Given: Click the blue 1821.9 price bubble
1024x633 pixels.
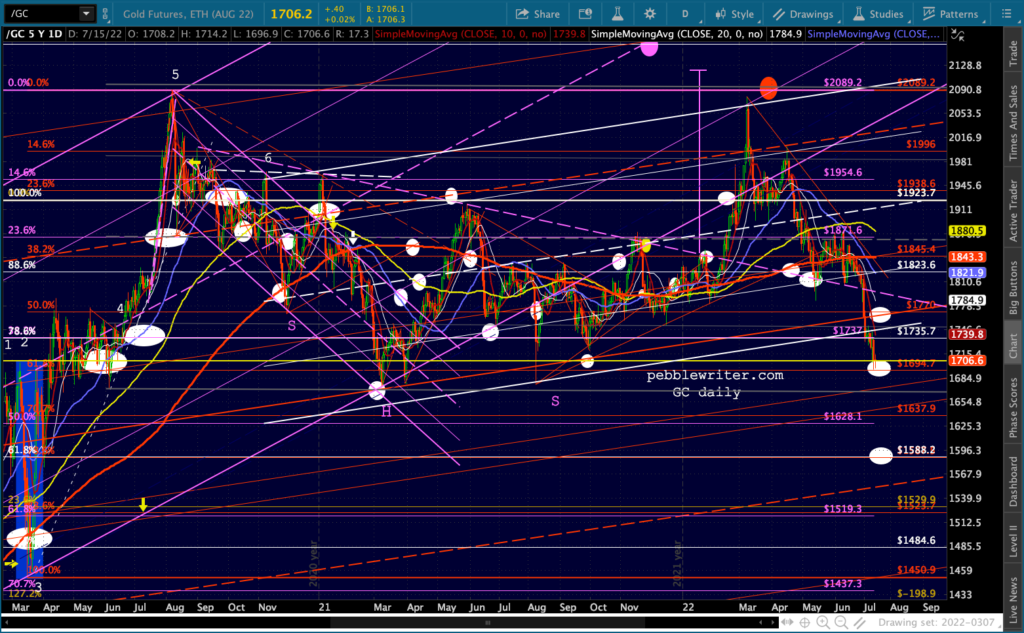Looking at the screenshot, I should pos(967,272).
